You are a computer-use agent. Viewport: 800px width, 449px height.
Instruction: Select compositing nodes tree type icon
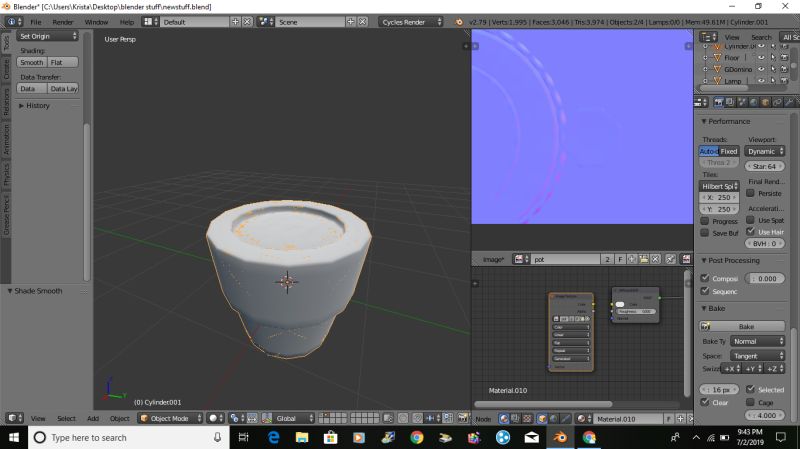point(515,418)
